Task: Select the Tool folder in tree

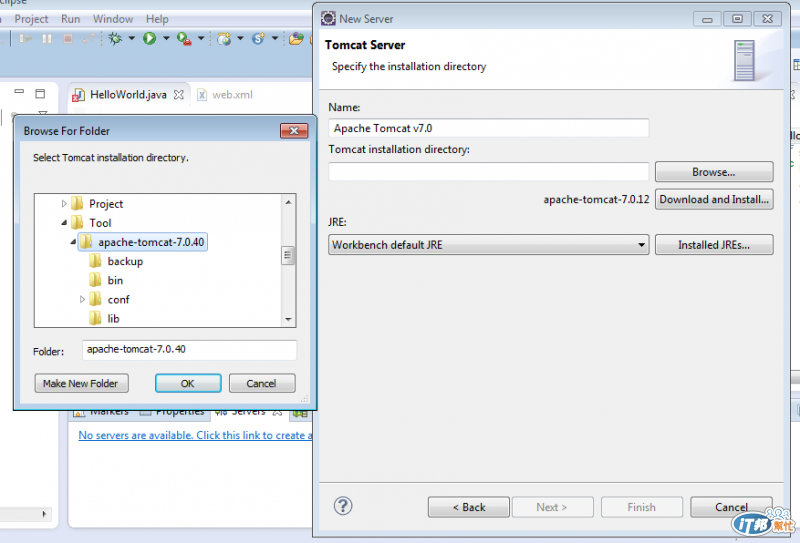Action: click(100, 223)
